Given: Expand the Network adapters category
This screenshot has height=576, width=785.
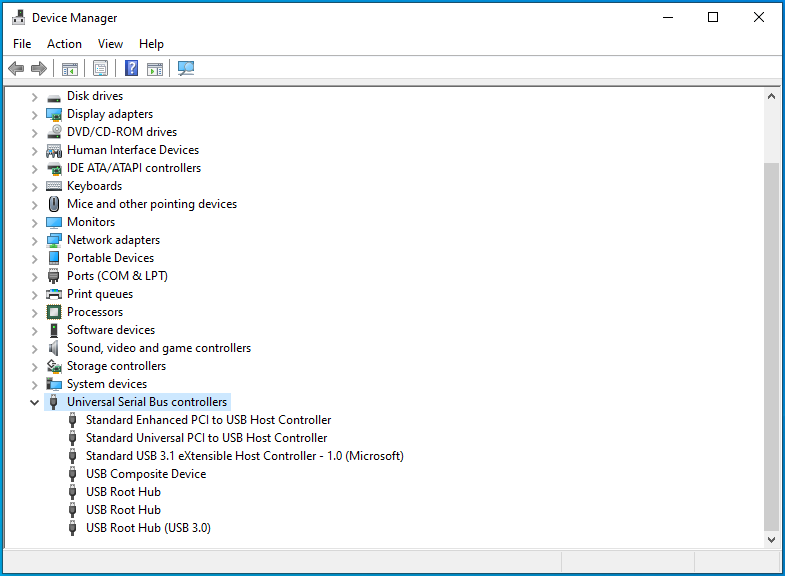Looking at the screenshot, I should (x=34, y=240).
